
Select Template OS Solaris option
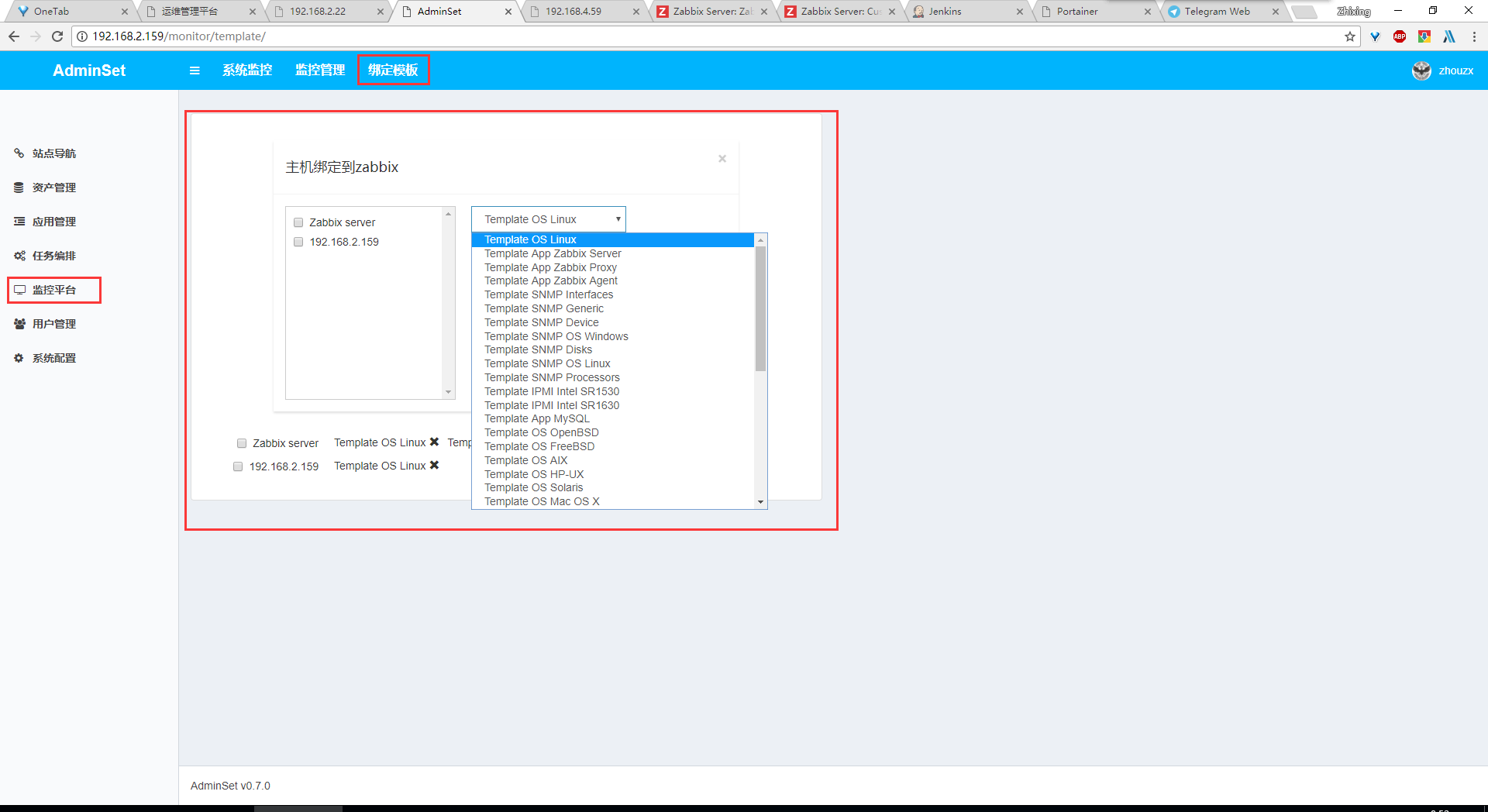613,487
